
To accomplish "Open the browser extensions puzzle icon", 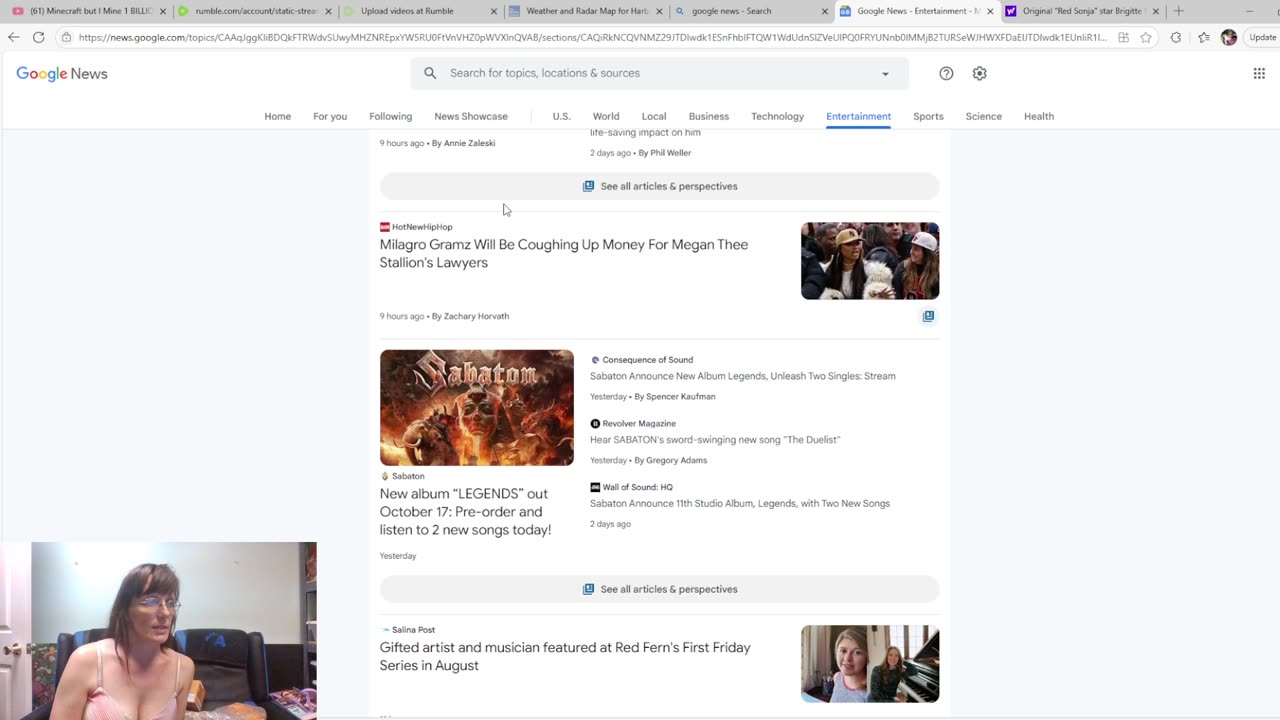I will point(1176,37).
